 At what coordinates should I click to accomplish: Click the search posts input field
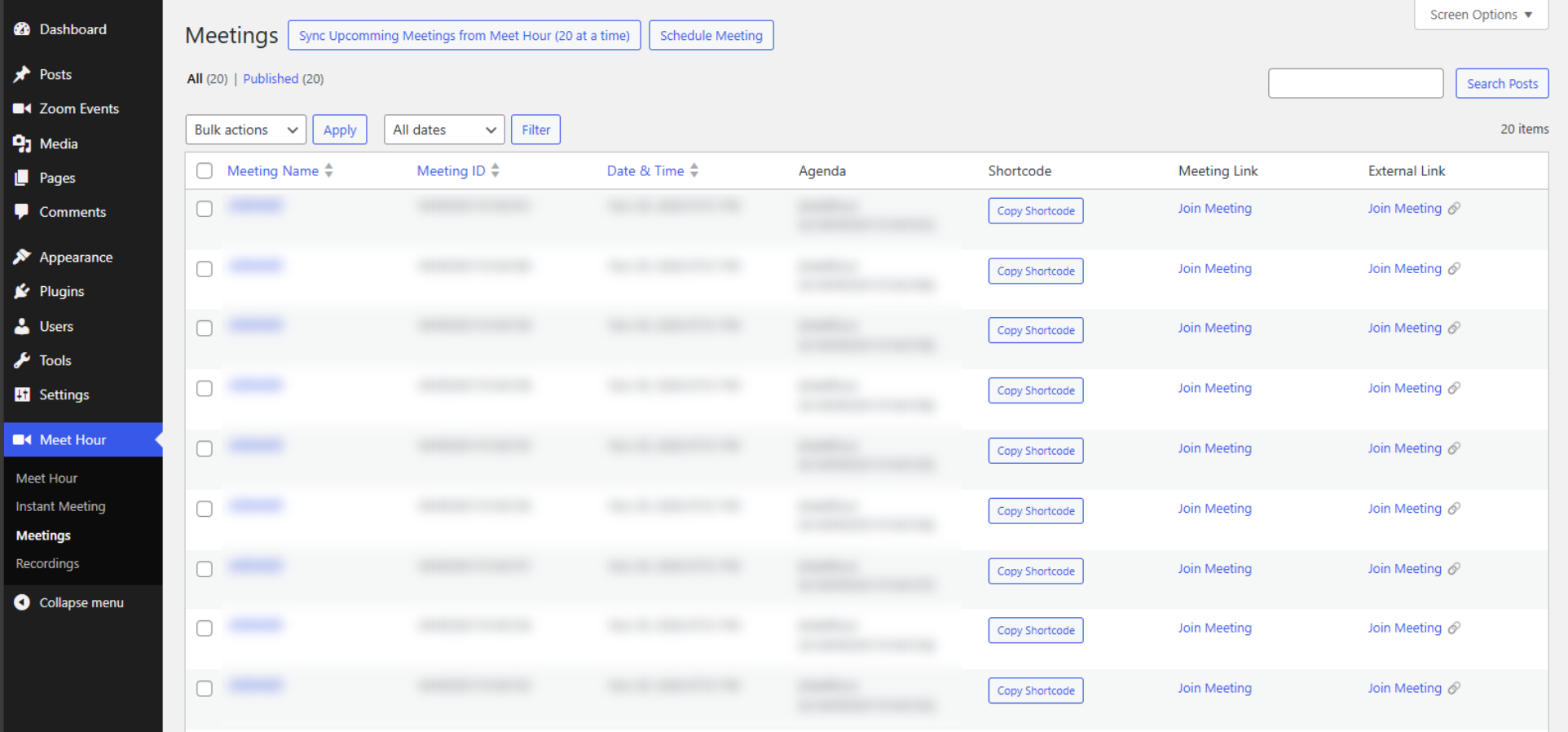point(1356,83)
